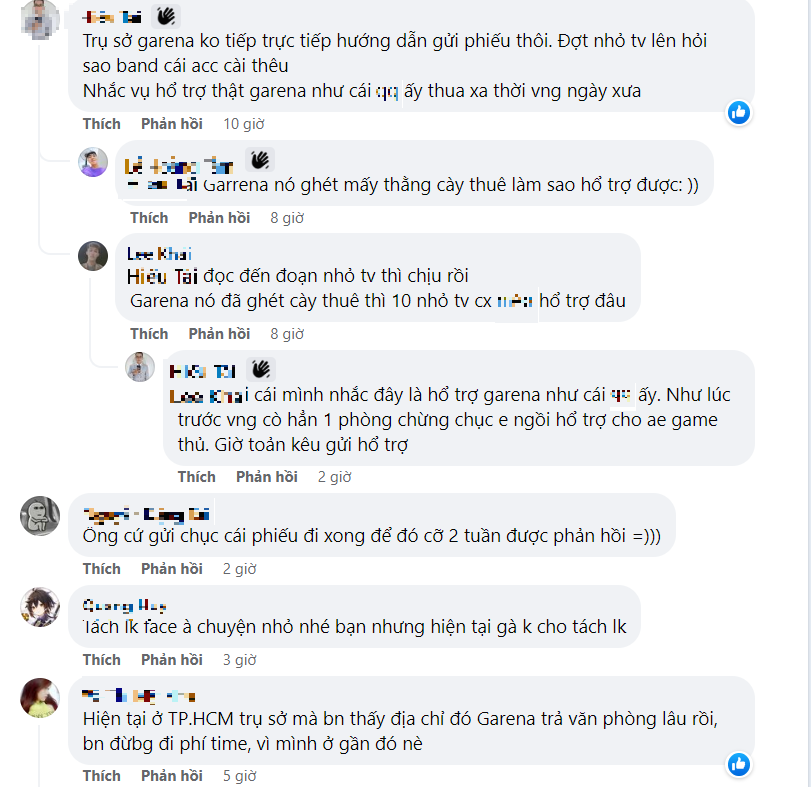This screenshot has height=787, width=811.
Task: Reply to the Tách lk face comment
Action: point(172,660)
